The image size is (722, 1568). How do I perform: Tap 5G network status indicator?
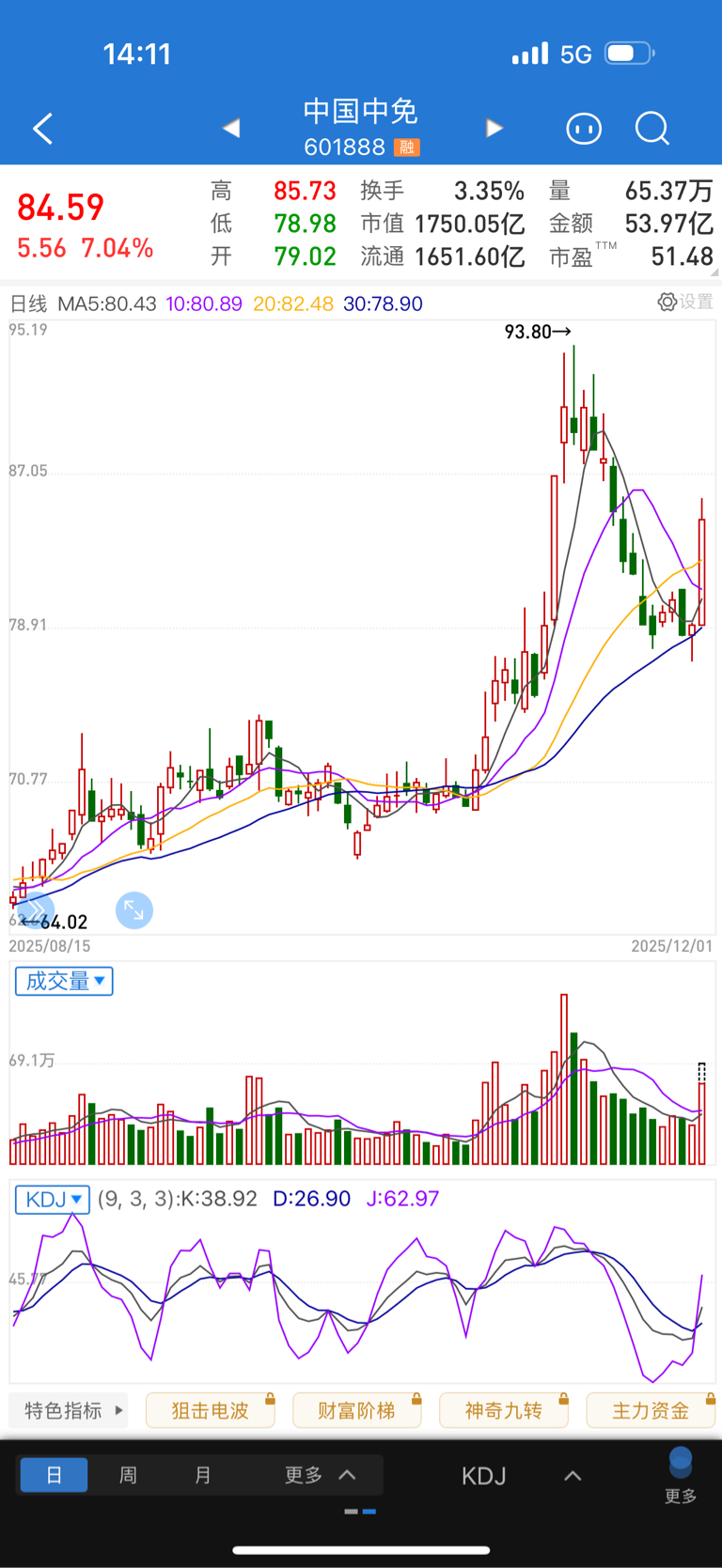576,54
